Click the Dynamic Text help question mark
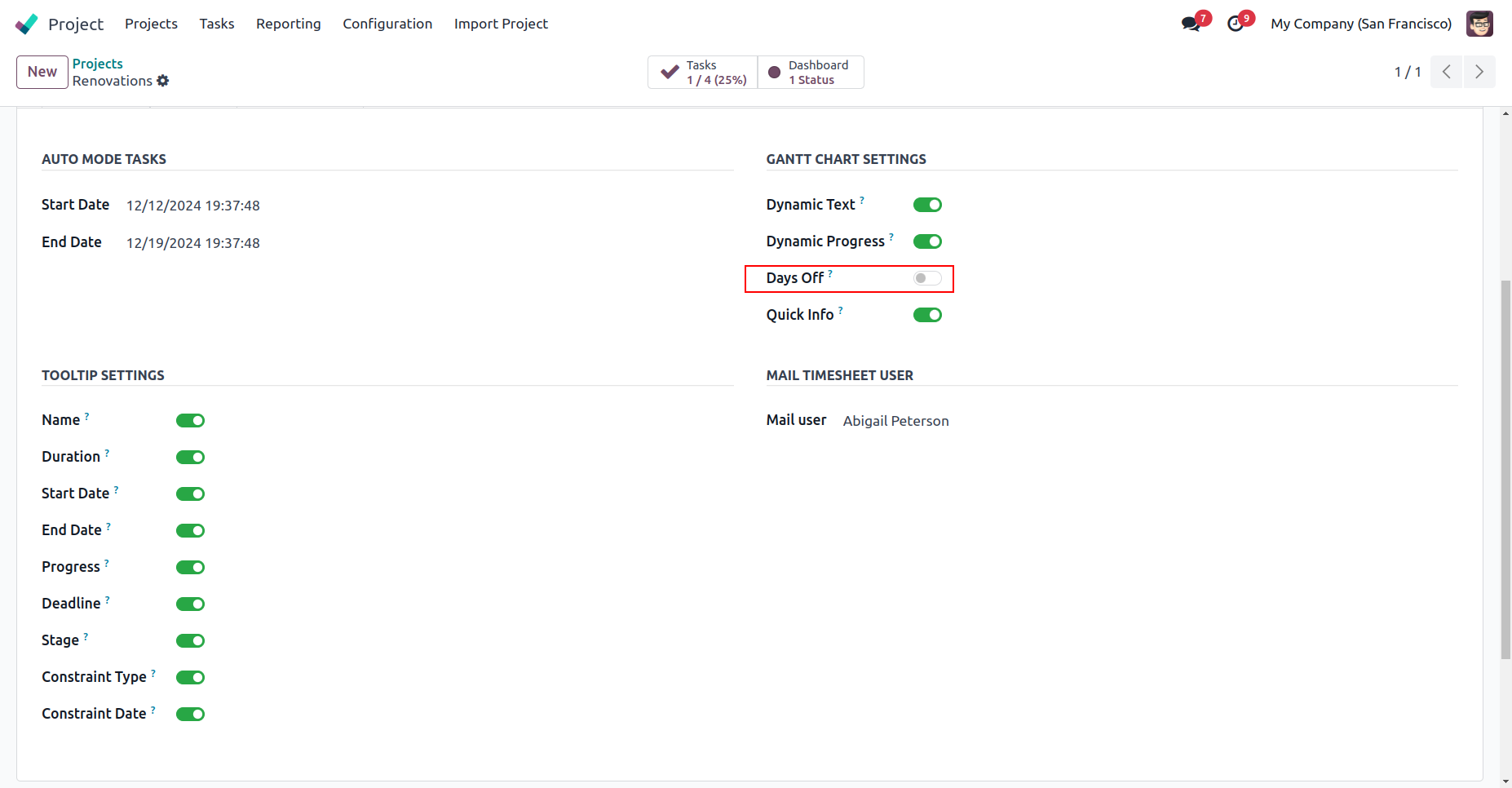1512x788 pixels. point(862,200)
